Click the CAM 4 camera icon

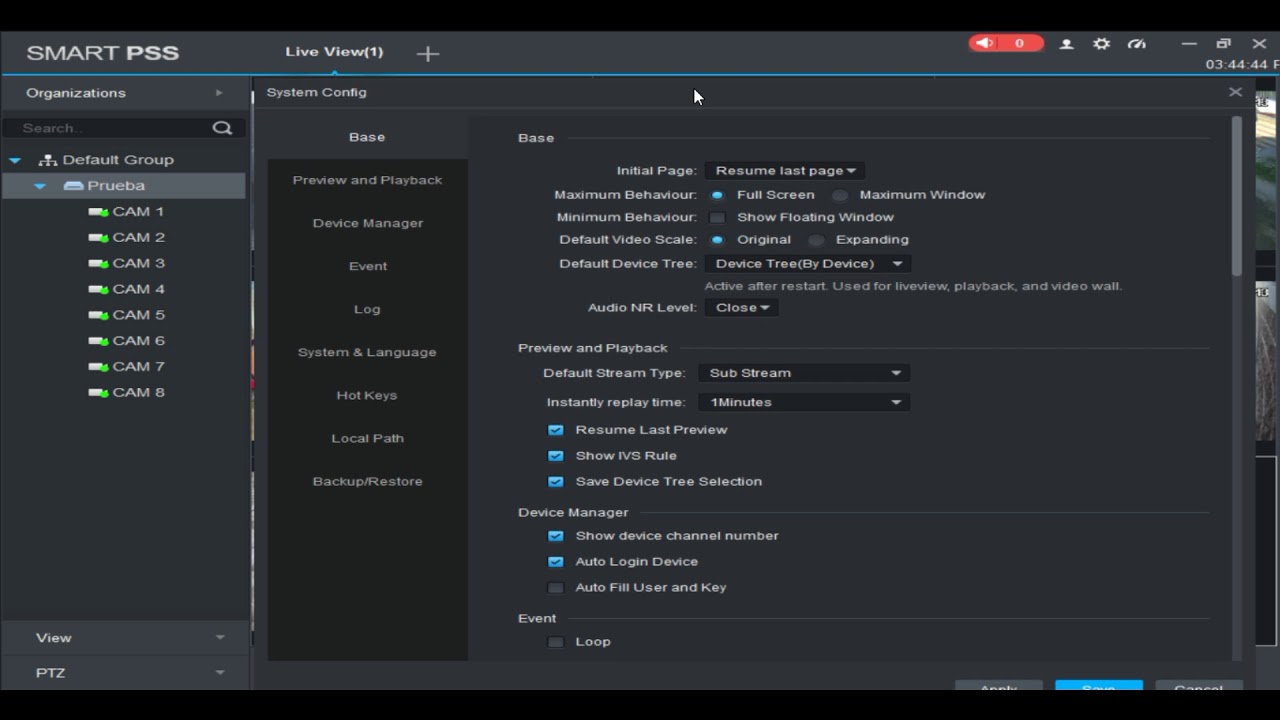coord(98,290)
